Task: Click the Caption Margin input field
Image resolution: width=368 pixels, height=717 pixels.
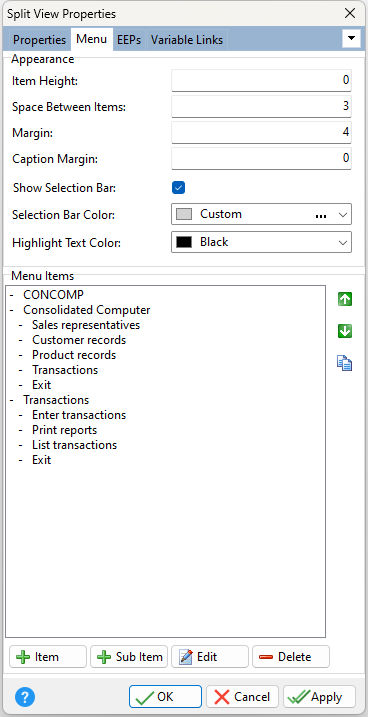Action: tap(261, 159)
